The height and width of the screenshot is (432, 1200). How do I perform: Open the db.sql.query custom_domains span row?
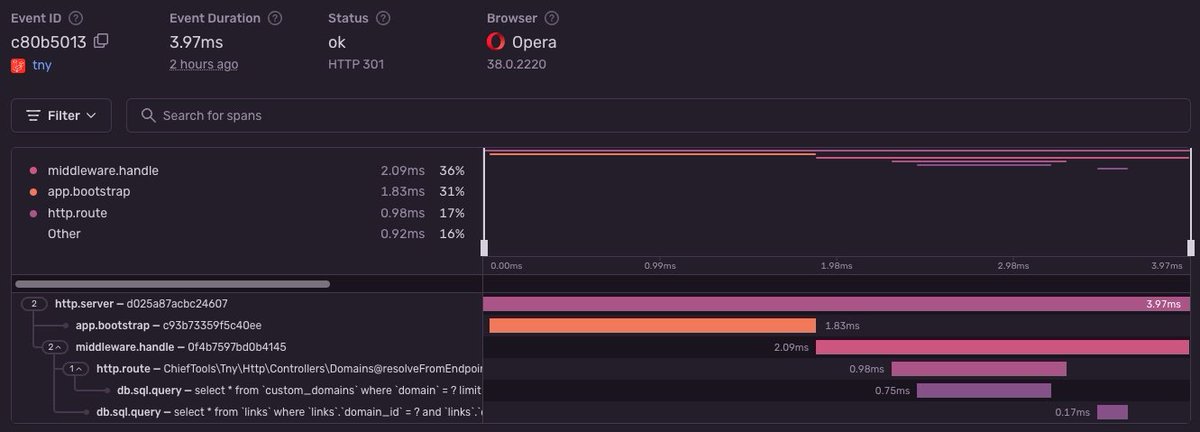(600, 391)
